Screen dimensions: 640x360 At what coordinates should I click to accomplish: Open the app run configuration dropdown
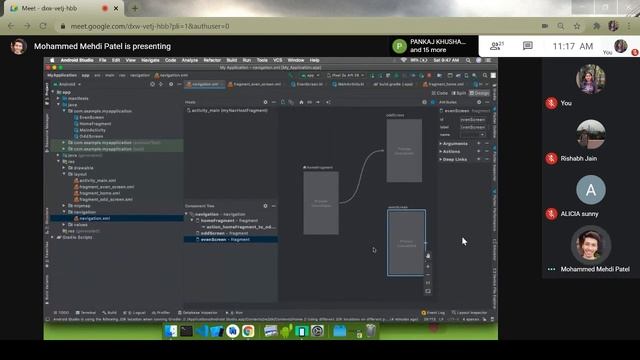[310, 76]
